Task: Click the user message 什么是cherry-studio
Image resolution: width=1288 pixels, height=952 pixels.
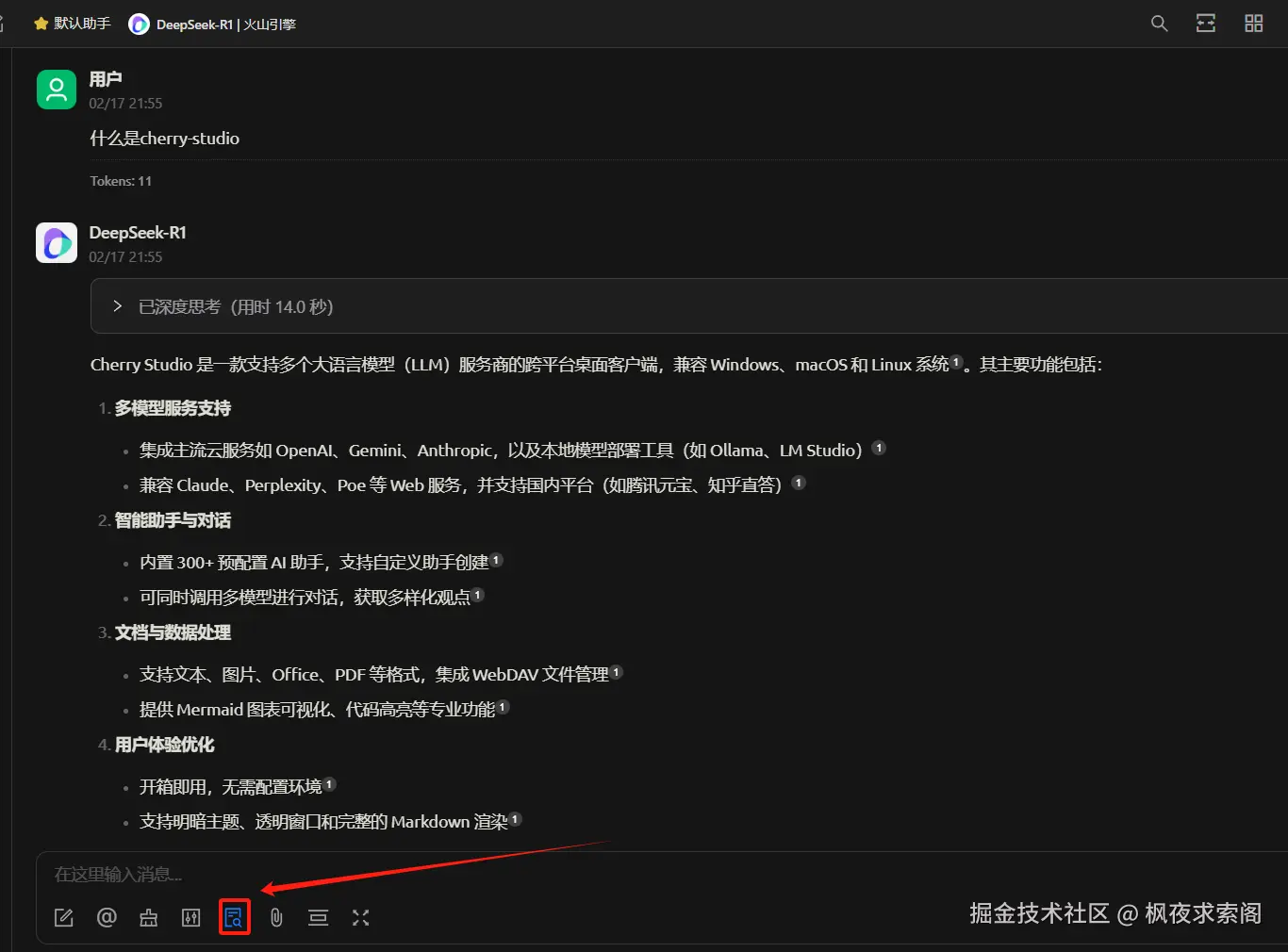Action: point(165,139)
